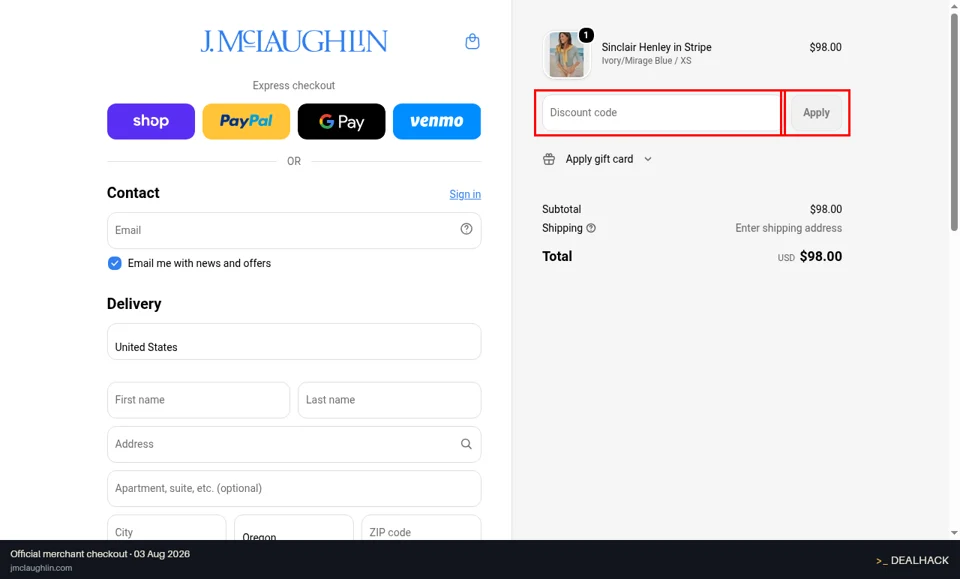The width and height of the screenshot is (960, 579).
Task: Click the Sinclair Henley product thumbnail
Action: tap(566, 55)
